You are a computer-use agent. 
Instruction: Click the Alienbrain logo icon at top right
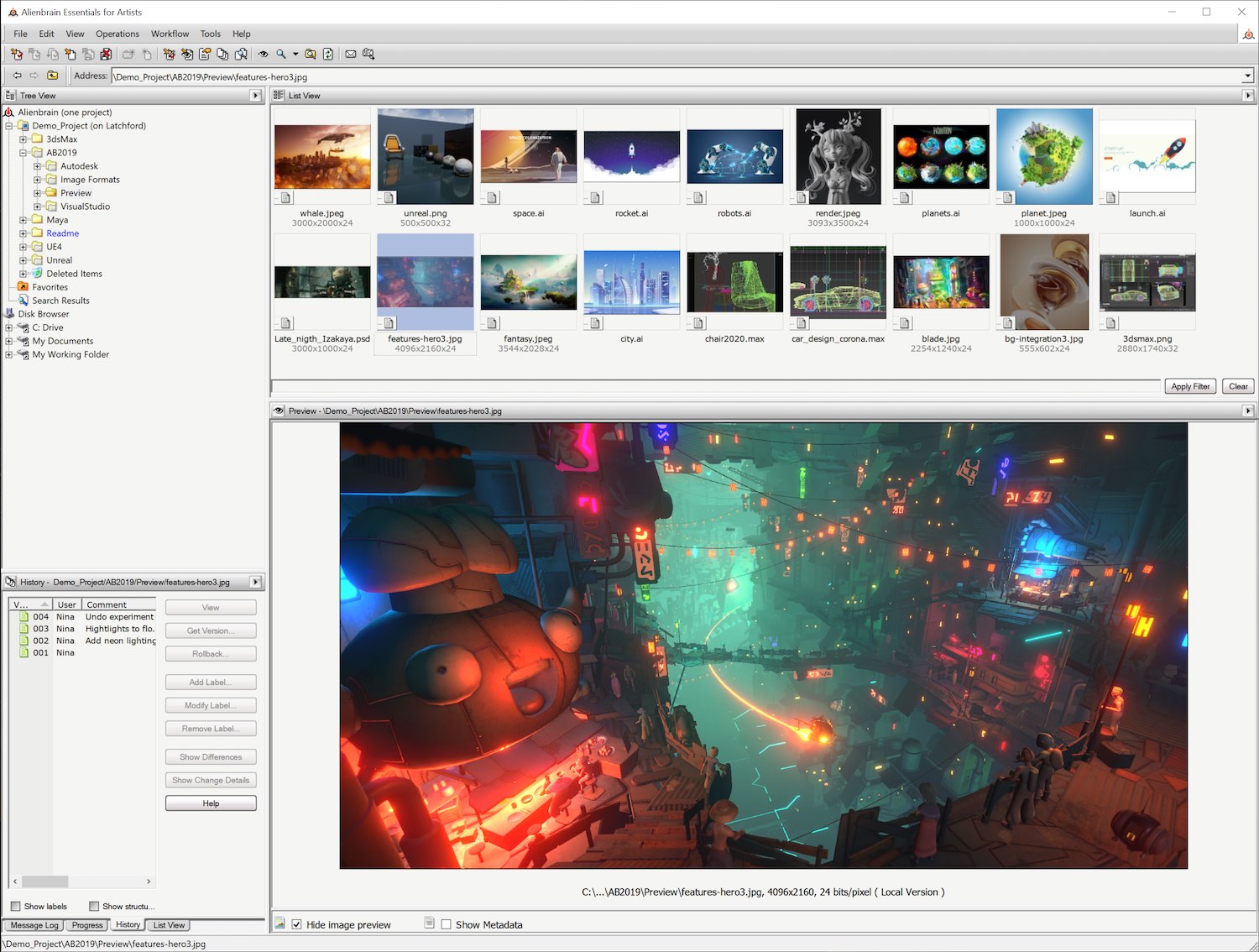[x=1248, y=34]
